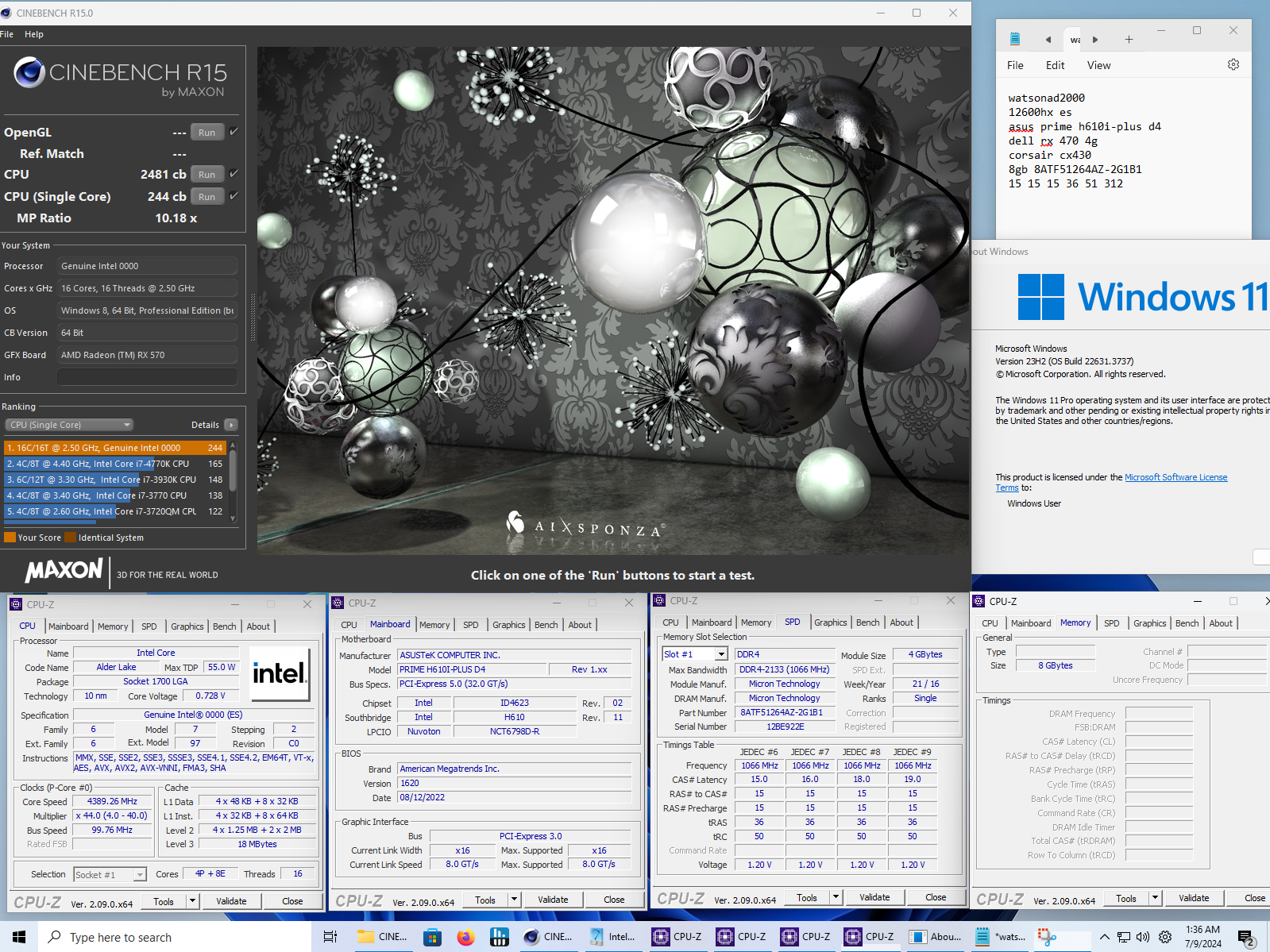The image size is (1270, 952).
Task: Open Notepad File menu
Action: point(1015,65)
